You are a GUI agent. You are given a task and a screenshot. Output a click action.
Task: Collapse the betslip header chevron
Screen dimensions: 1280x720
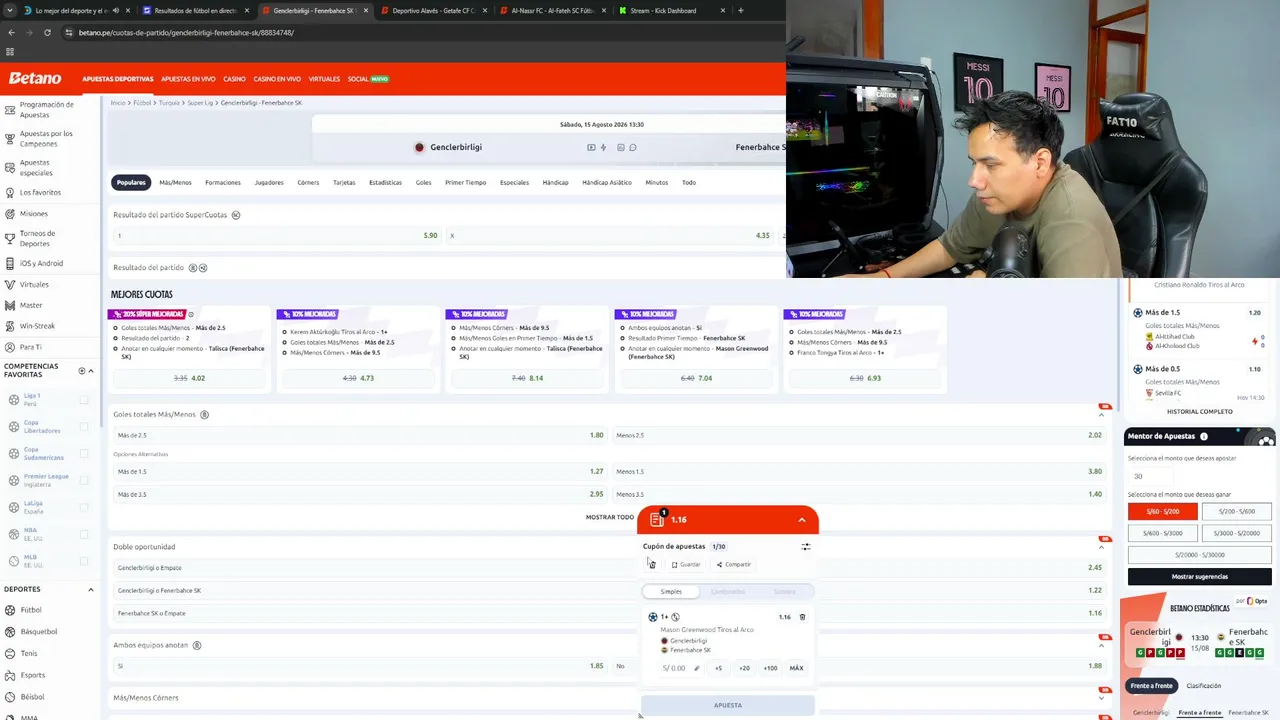pyautogui.click(x=802, y=520)
